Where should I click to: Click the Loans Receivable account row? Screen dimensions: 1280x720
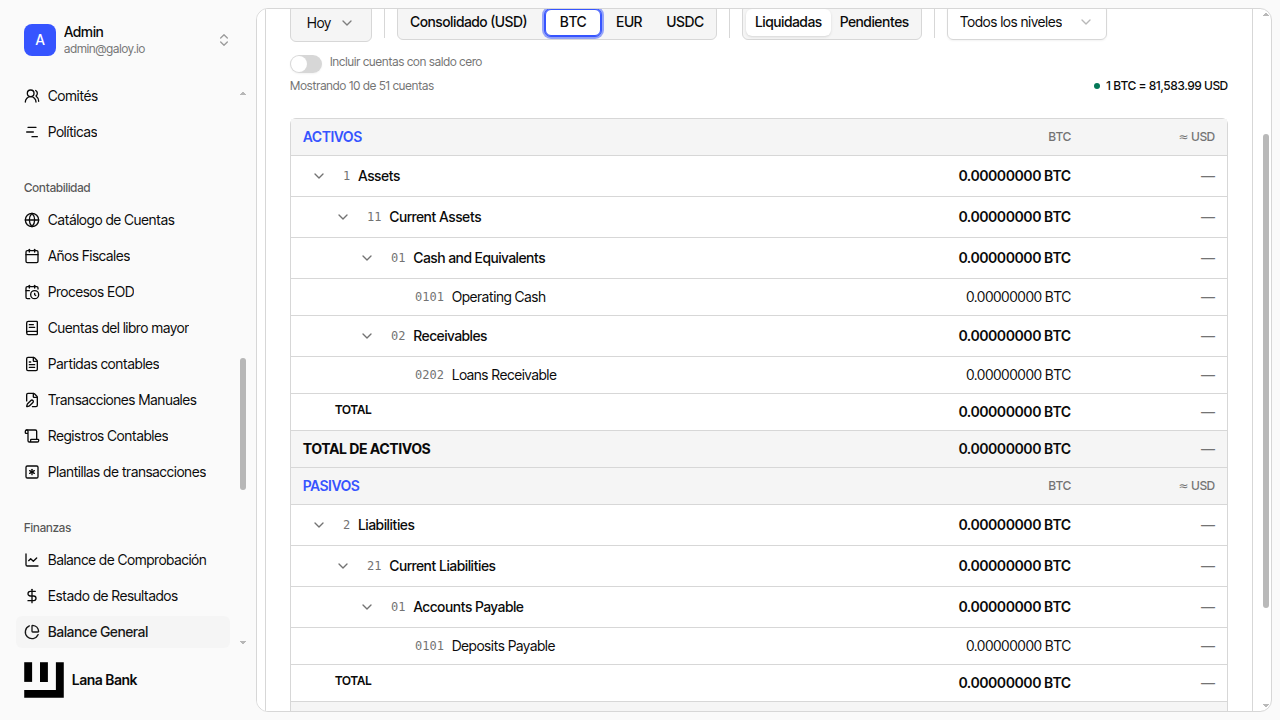[x=759, y=375]
